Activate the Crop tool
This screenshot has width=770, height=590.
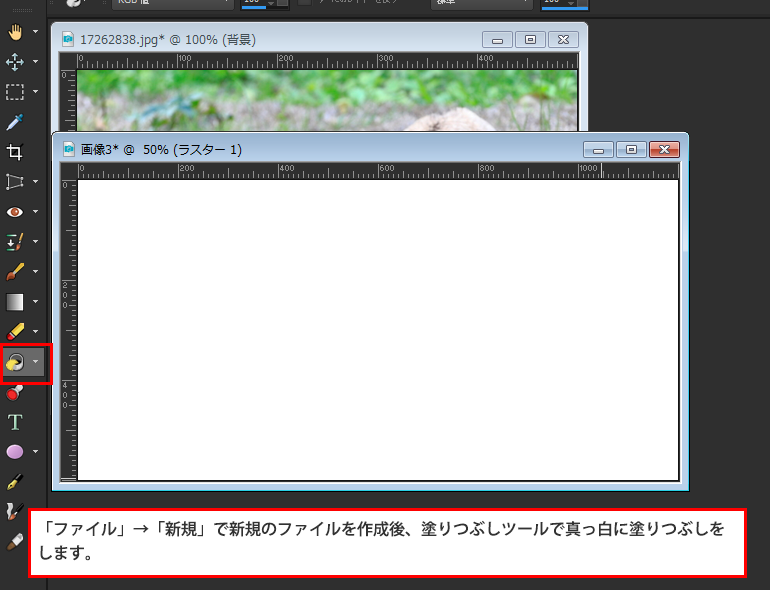point(15,152)
